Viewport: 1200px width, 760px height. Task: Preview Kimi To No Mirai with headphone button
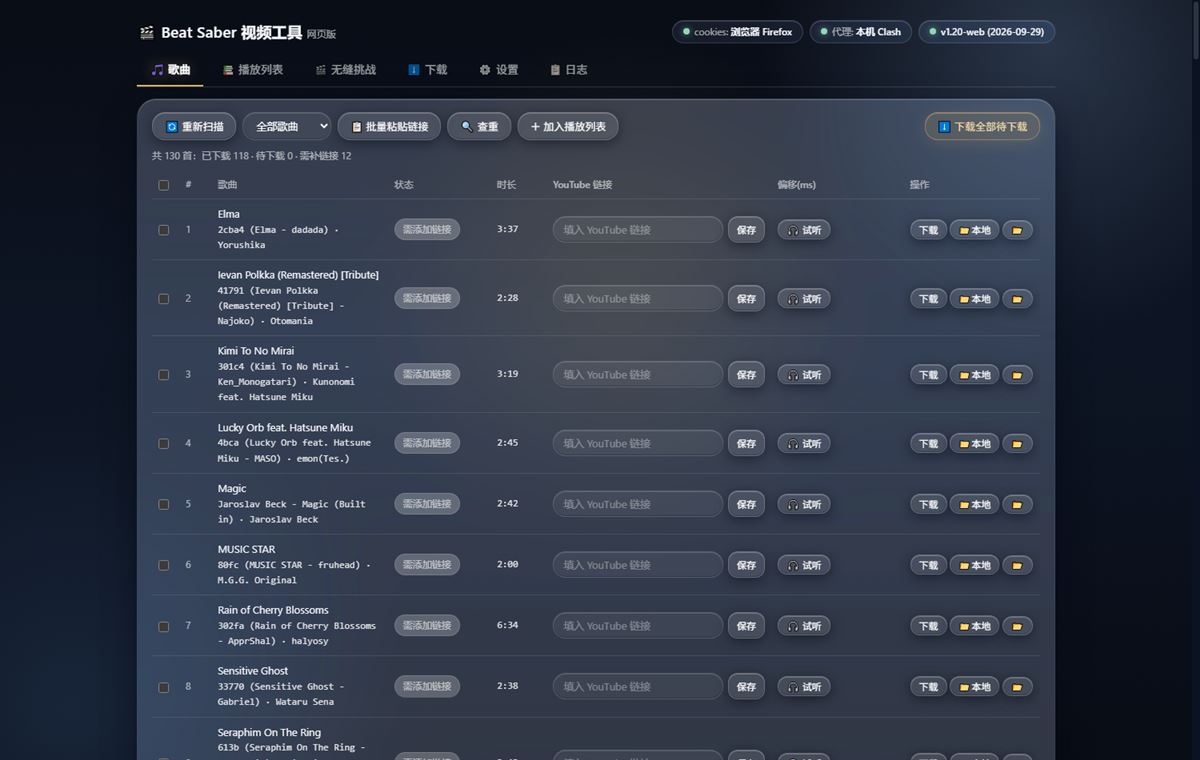pos(804,375)
